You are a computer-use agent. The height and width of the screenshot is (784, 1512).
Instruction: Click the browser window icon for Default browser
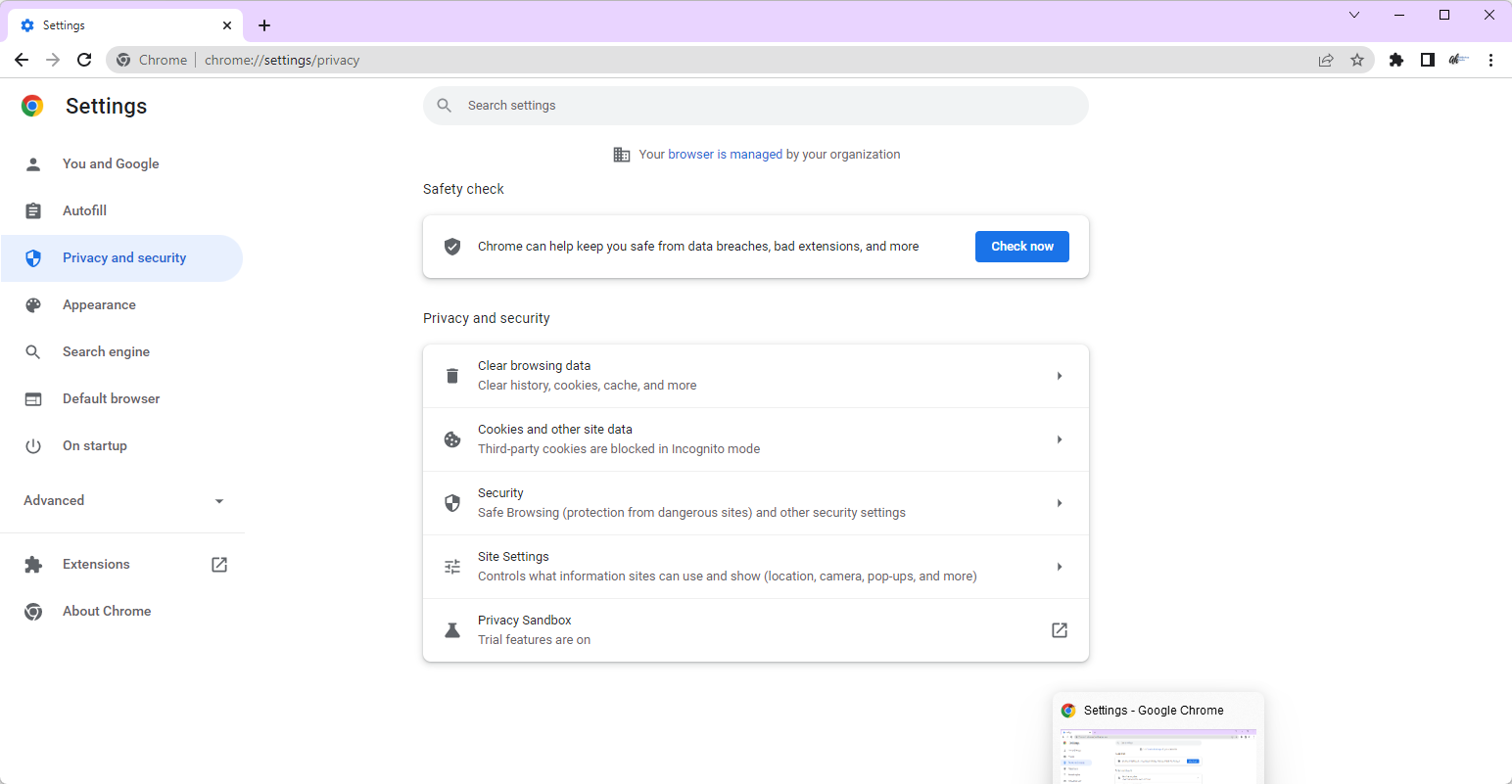click(x=33, y=398)
